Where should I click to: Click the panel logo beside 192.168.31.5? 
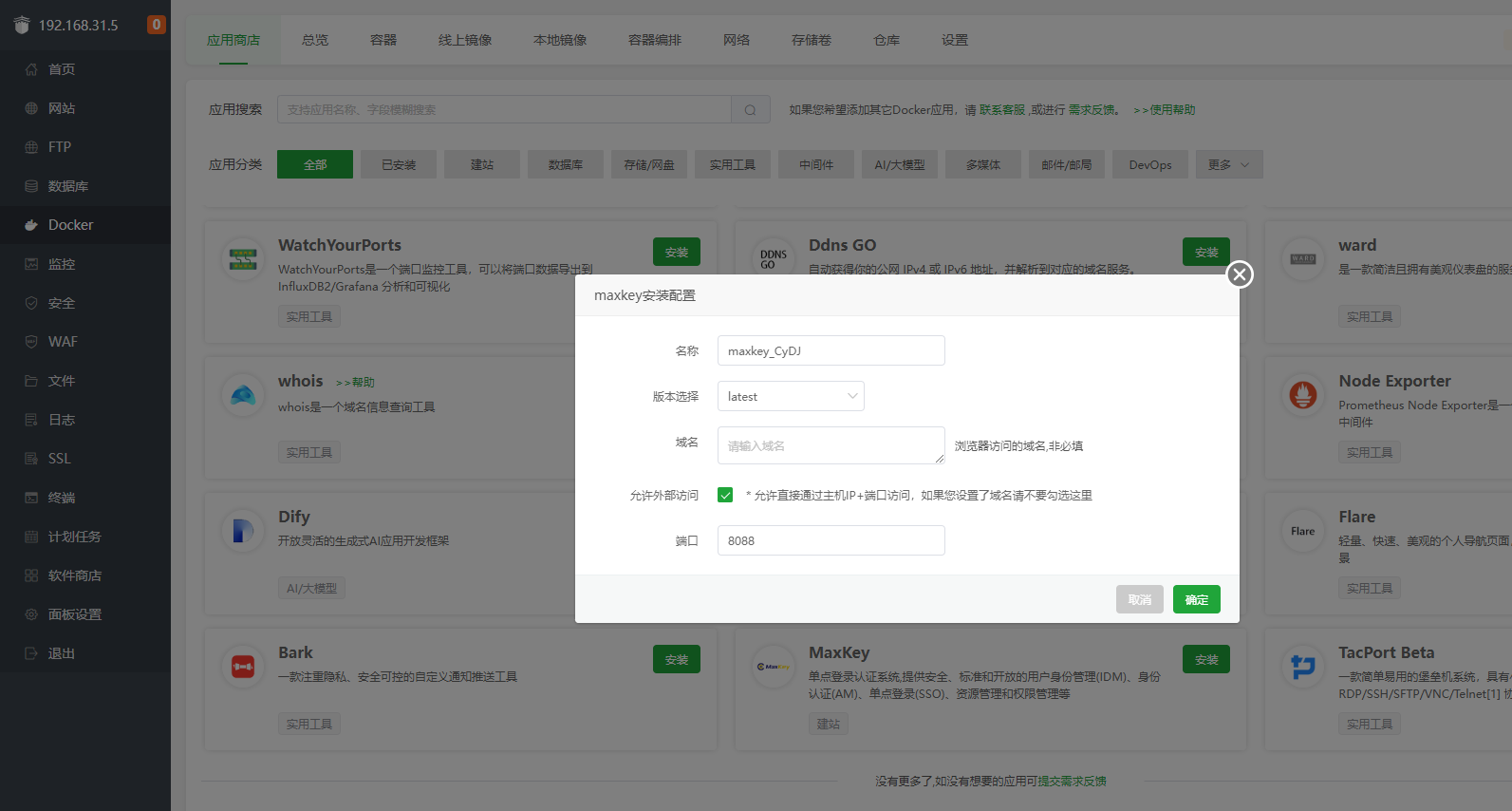coord(22,25)
